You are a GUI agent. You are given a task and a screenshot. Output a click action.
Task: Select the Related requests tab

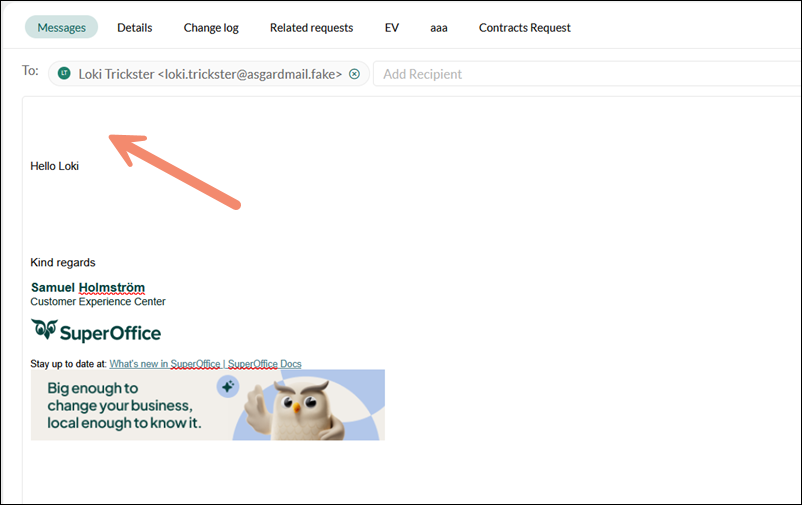tap(311, 27)
